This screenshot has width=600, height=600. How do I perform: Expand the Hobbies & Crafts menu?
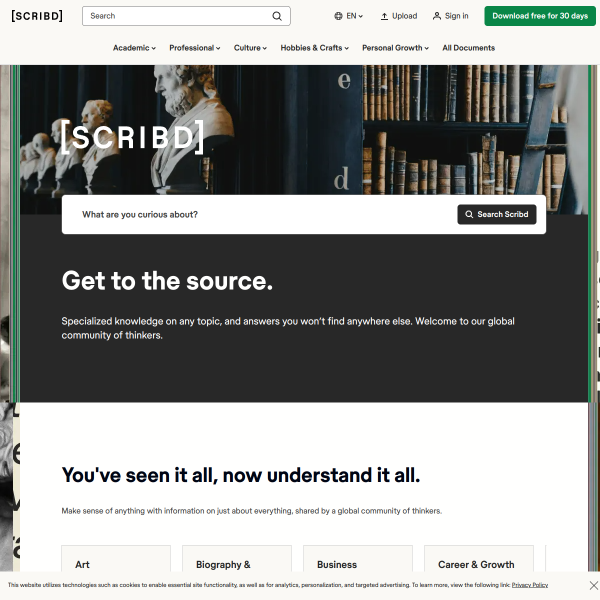tap(315, 48)
